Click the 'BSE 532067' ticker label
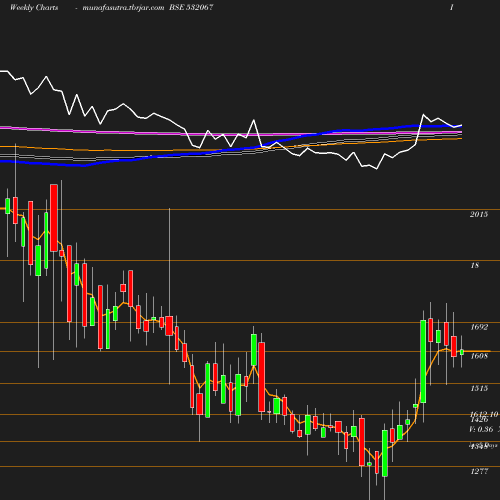The height and width of the screenshot is (500, 500). 191,7
